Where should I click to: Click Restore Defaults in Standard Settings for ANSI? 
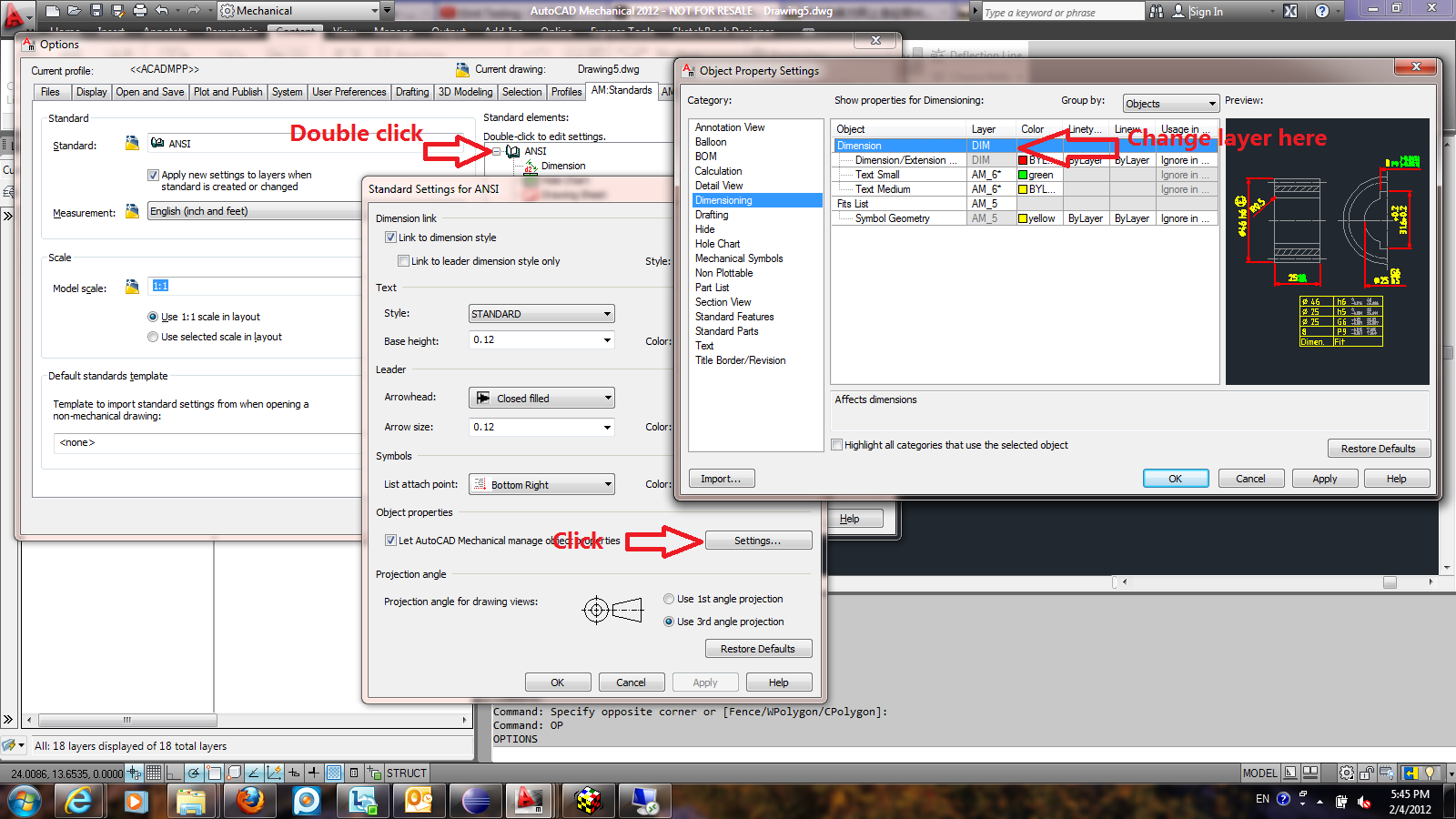pos(758,649)
